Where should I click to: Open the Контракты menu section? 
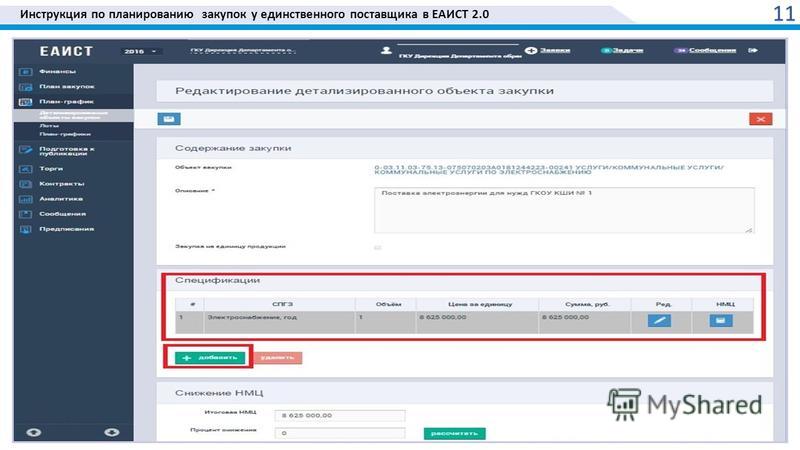click(62, 184)
